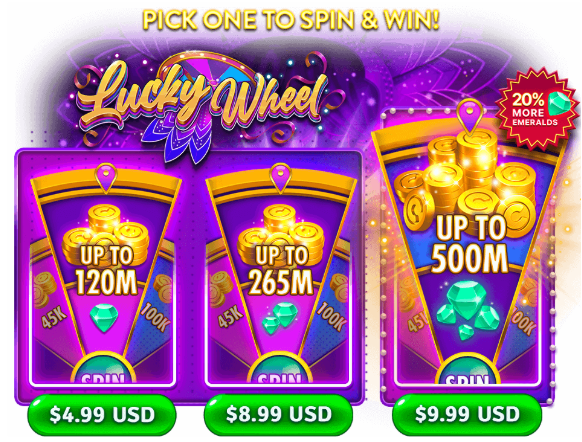Tap the two emeralds on 265M card
The width and height of the screenshot is (582, 442).
[x=280, y=318]
